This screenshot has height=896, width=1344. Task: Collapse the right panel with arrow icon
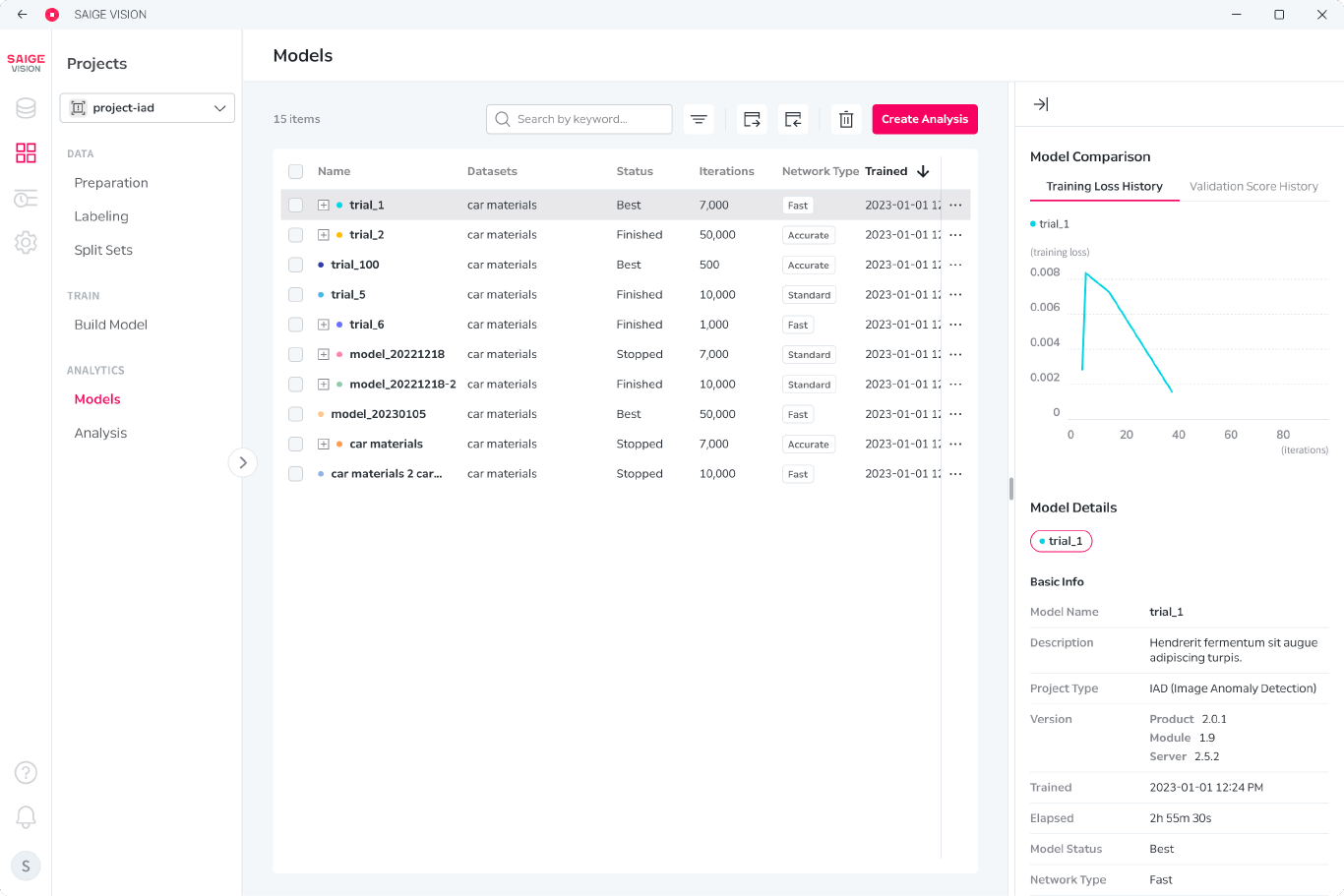click(1041, 104)
